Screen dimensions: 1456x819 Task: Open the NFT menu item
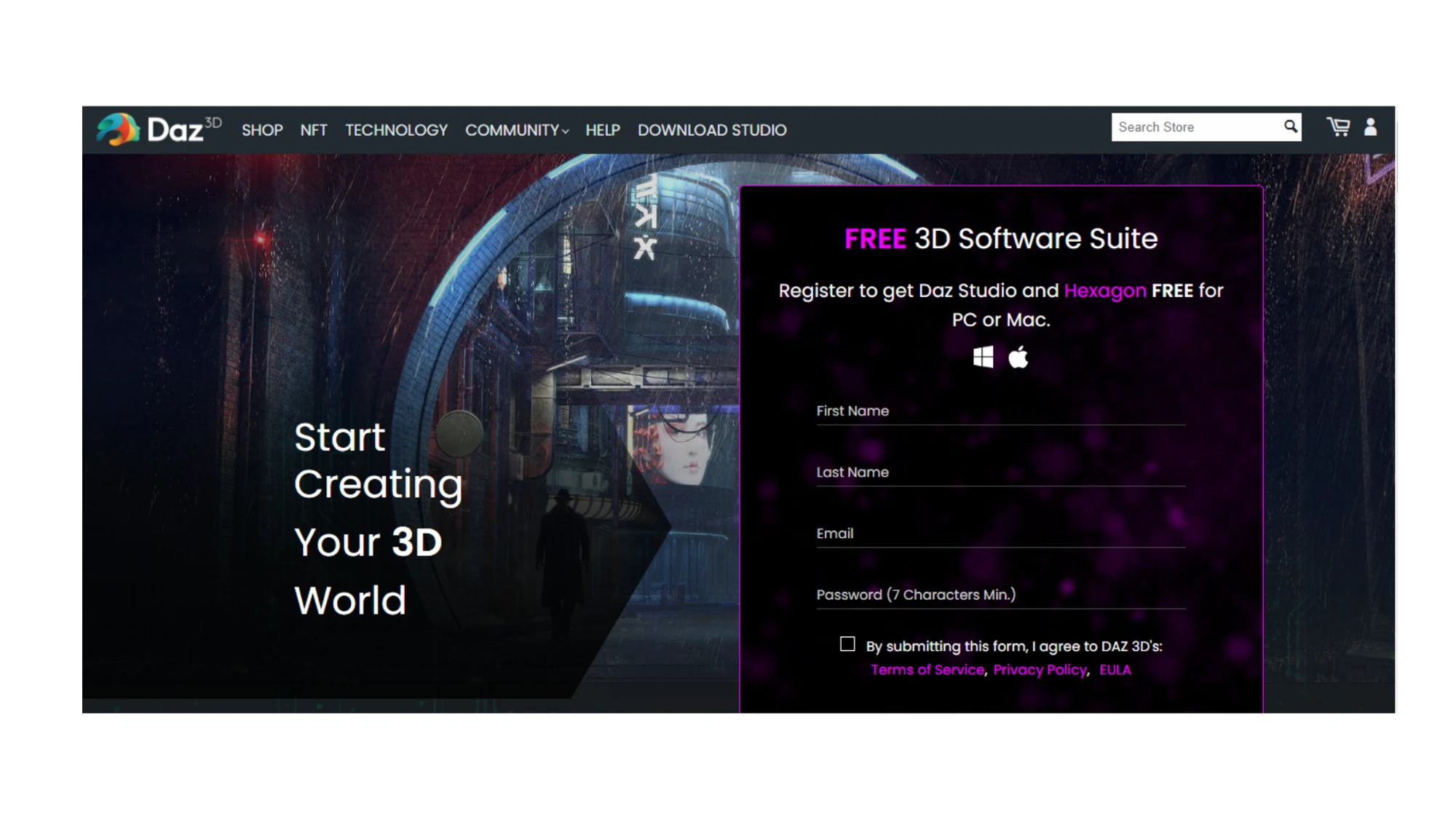(x=314, y=130)
